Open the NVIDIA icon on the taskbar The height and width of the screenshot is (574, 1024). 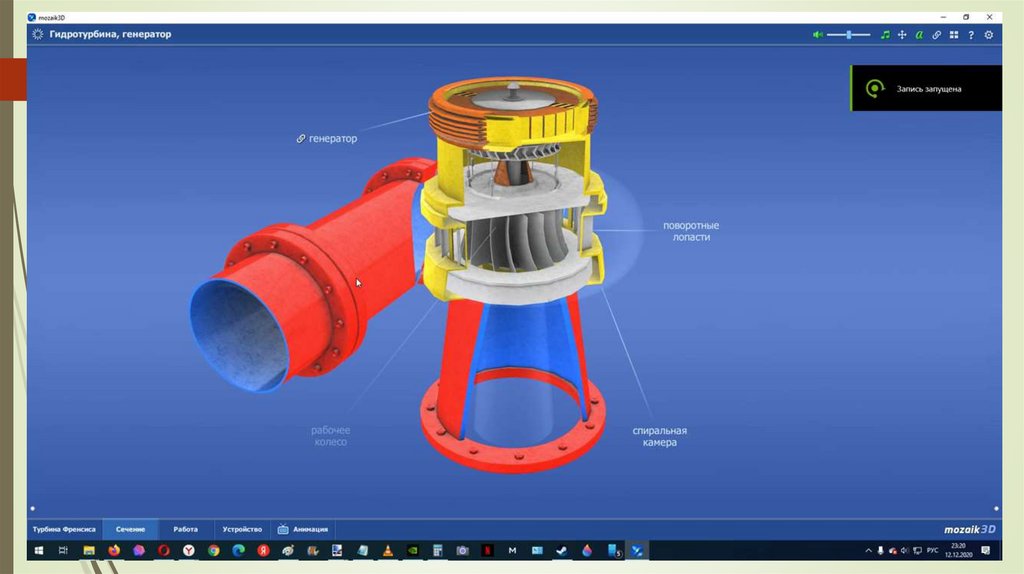click(x=413, y=550)
